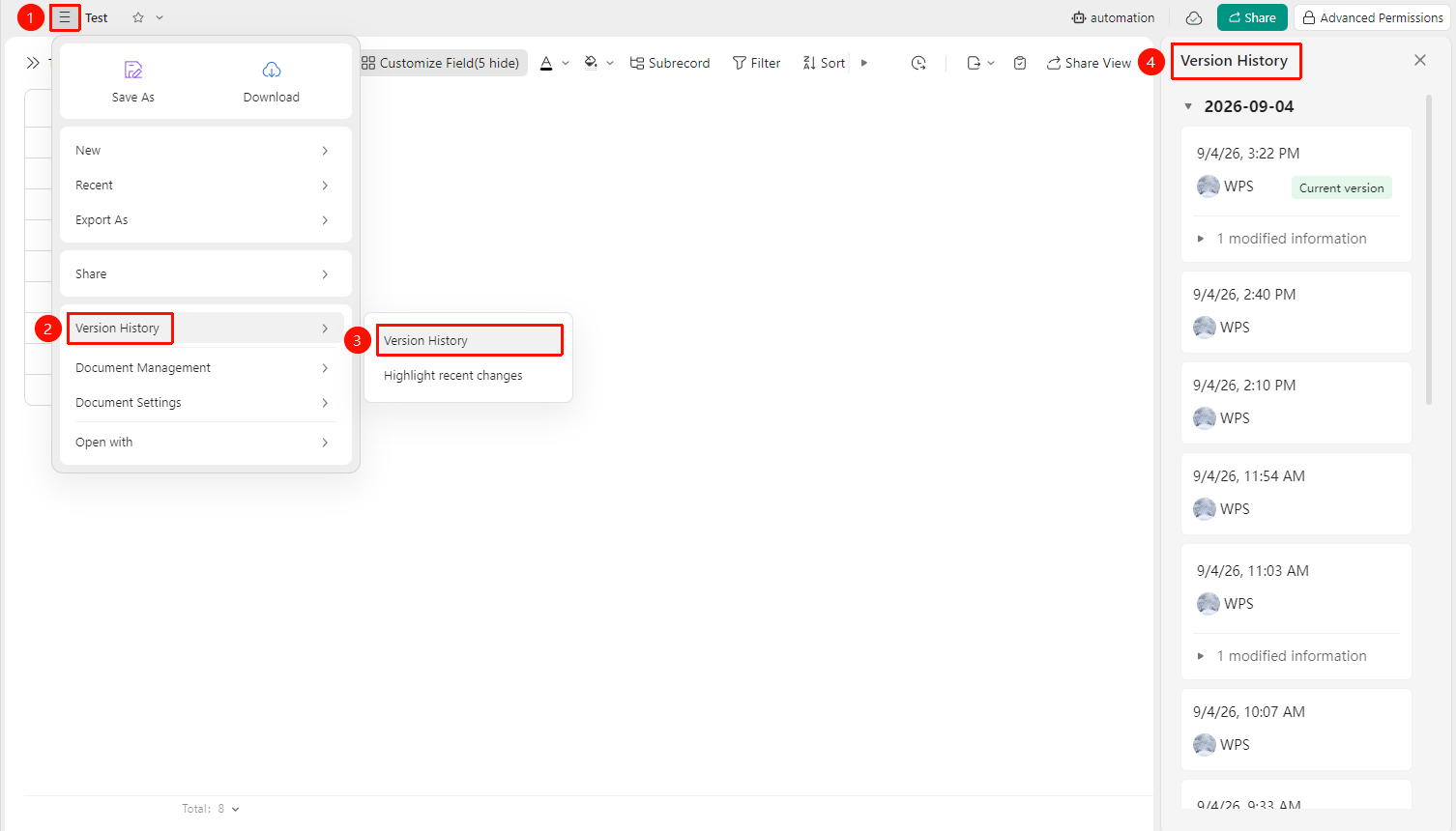Image resolution: width=1456 pixels, height=831 pixels.
Task: Choose Save As in the file menu
Action: [x=133, y=81]
